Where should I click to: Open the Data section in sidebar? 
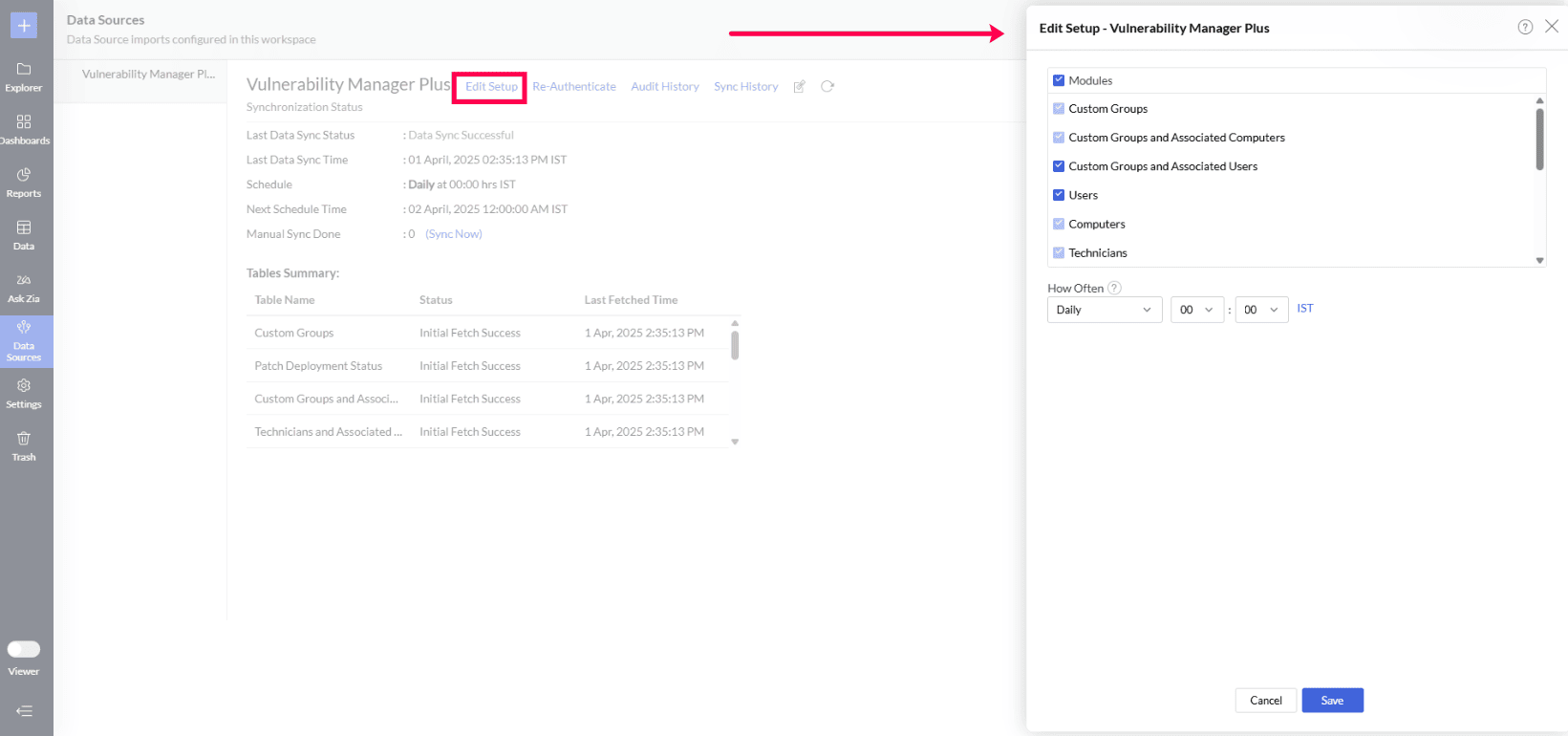(24, 235)
